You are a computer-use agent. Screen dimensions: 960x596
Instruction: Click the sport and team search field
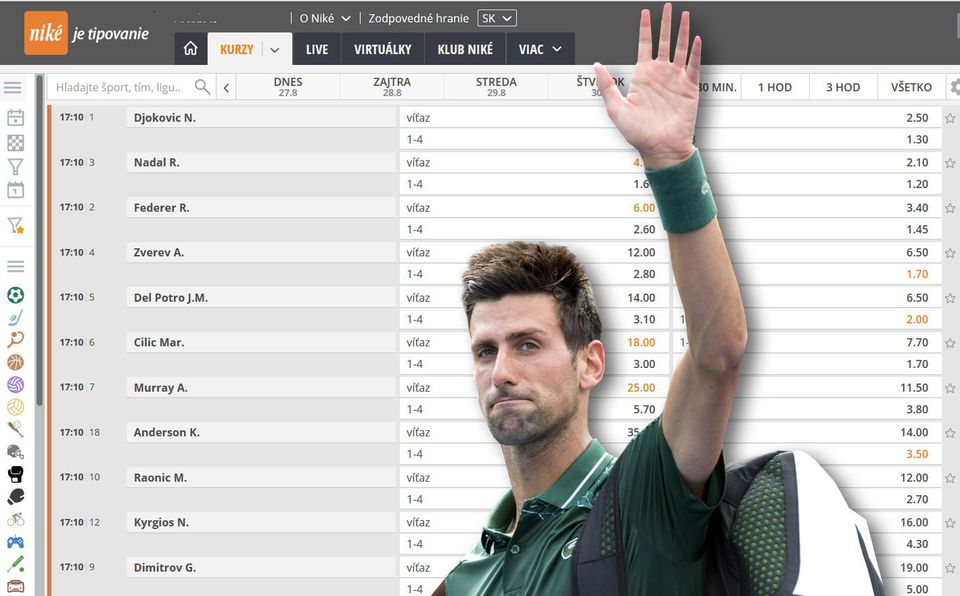point(120,87)
